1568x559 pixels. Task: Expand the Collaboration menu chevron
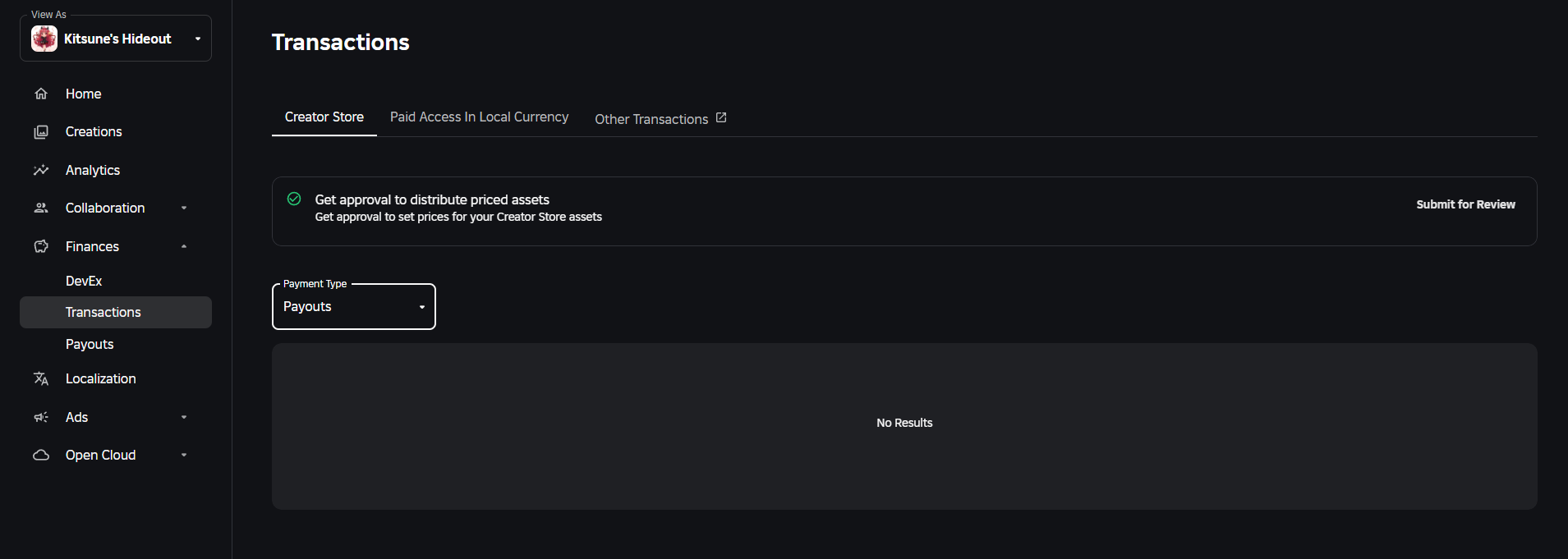pyautogui.click(x=184, y=208)
